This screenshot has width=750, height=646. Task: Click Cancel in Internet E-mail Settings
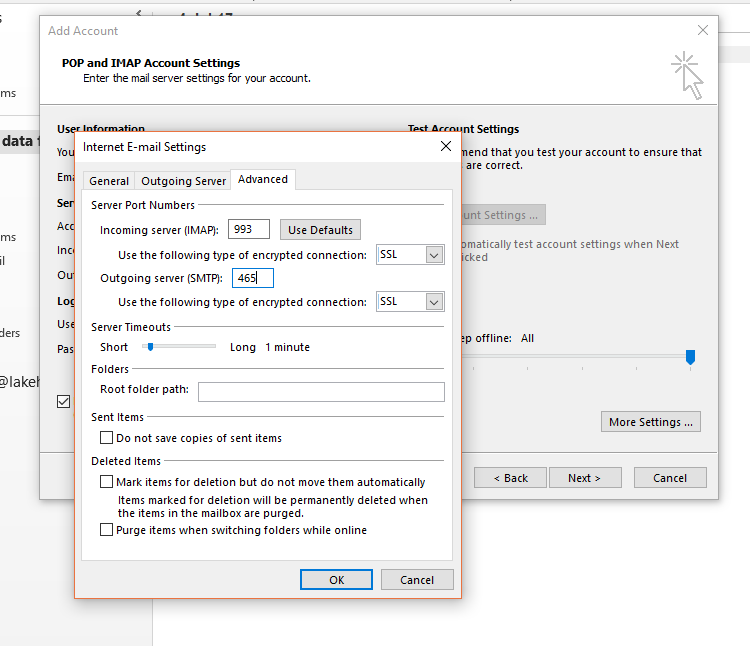click(417, 580)
